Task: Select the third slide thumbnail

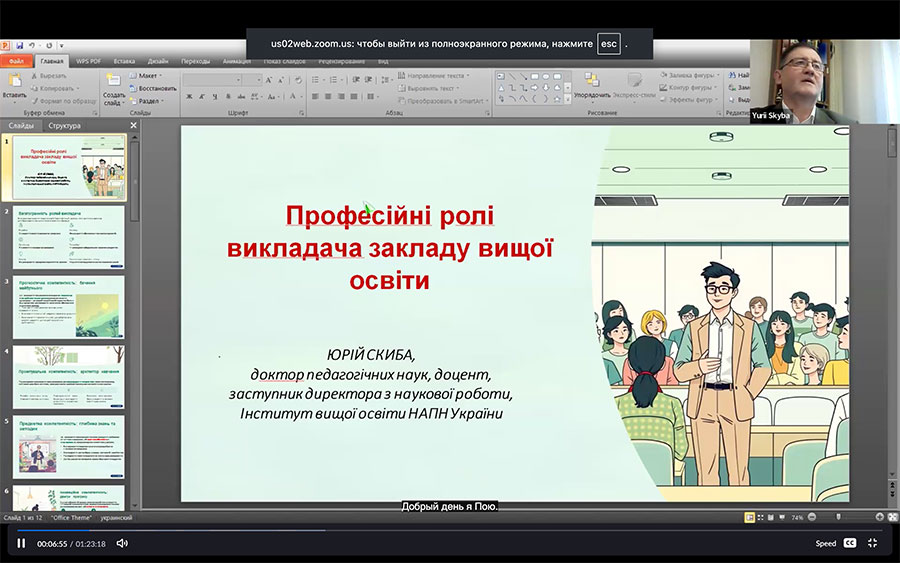Action: (69, 307)
